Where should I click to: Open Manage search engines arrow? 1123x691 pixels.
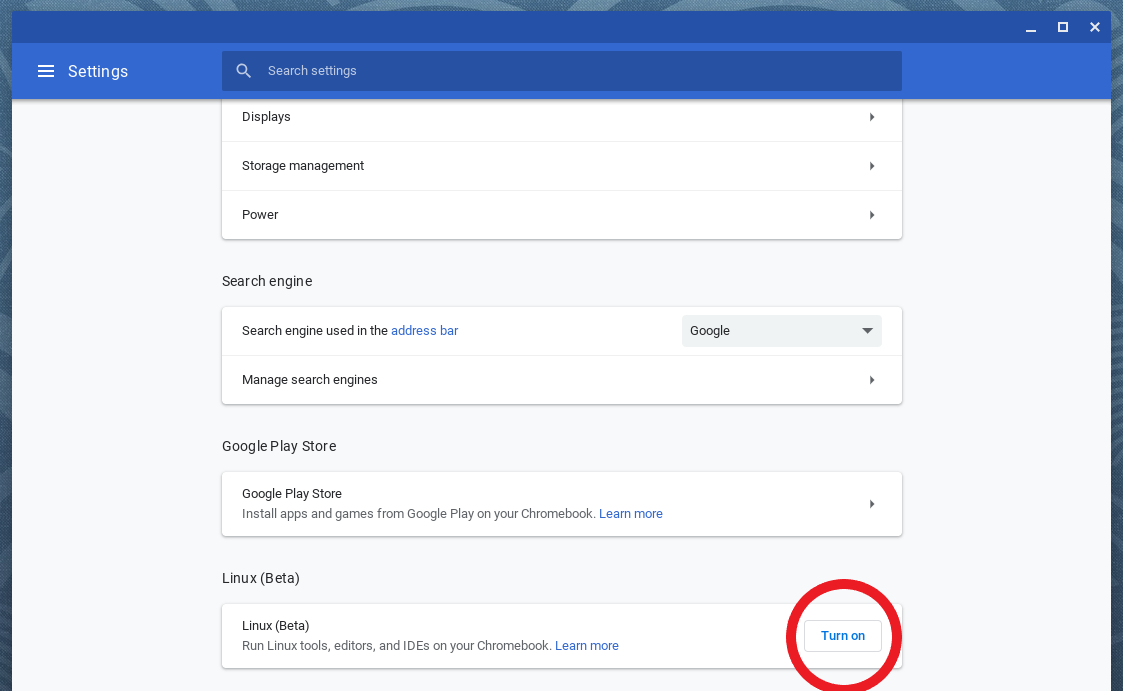872,380
